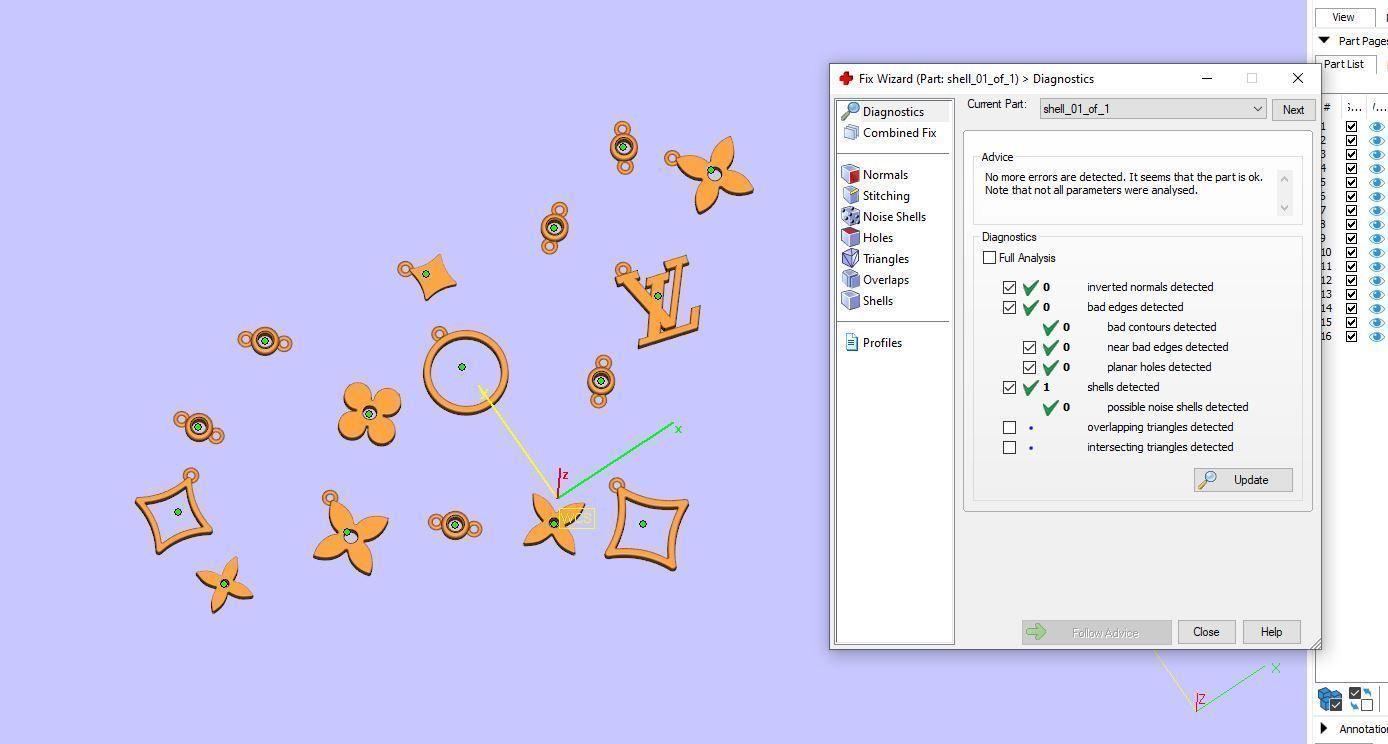Hide part 1 with eye icon
Image resolution: width=1388 pixels, height=744 pixels.
click(1376, 126)
